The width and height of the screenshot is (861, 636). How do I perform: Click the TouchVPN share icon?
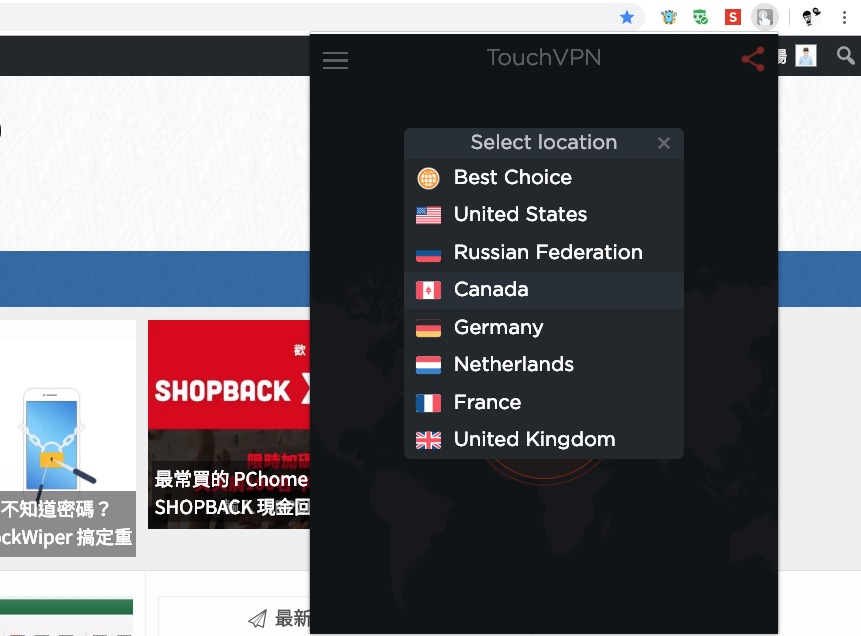(753, 59)
